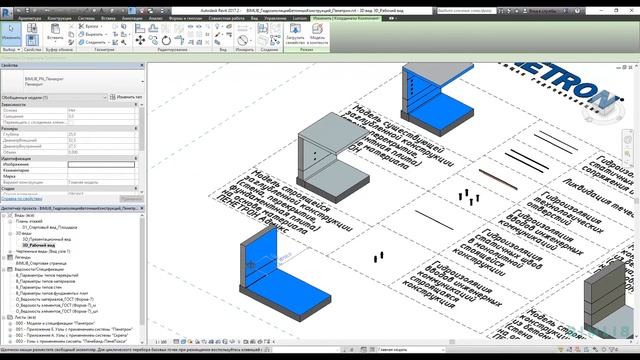This screenshot has height=360, width=640.
Task: Close the Диспетчер проекта browser panel
Action: point(142,208)
